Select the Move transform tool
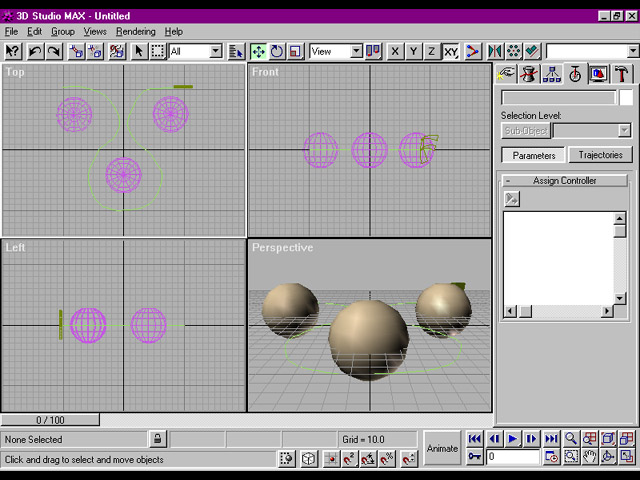This screenshot has width=640, height=480. [258, 51]
